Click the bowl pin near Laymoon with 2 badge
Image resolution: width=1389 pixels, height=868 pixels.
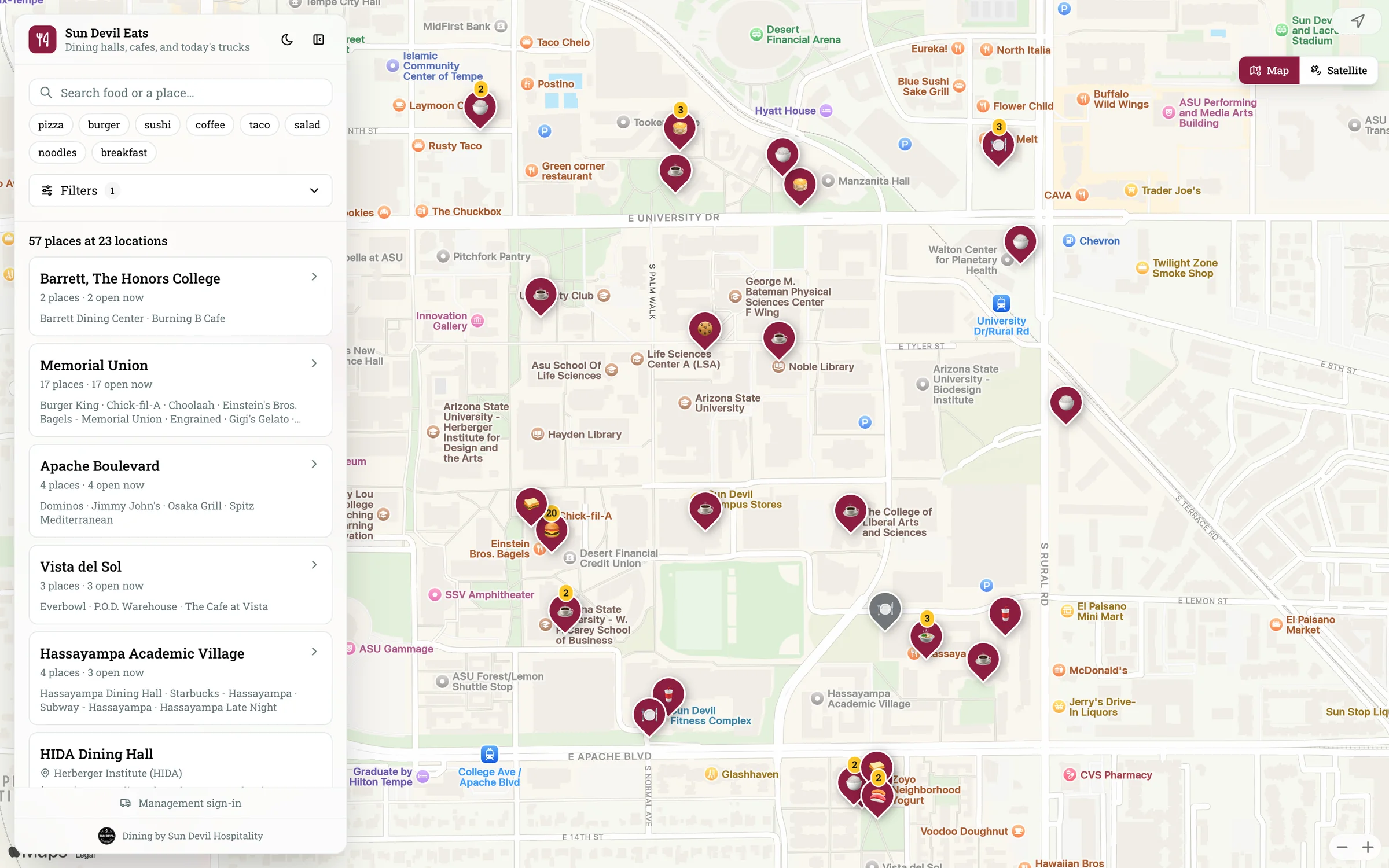click(x=480, y=109)
